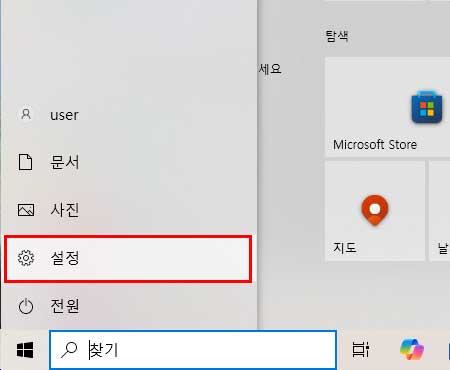The image size is (450, 370).
Task: Click the magnifier icon in search box
Action: click(69, 350)
